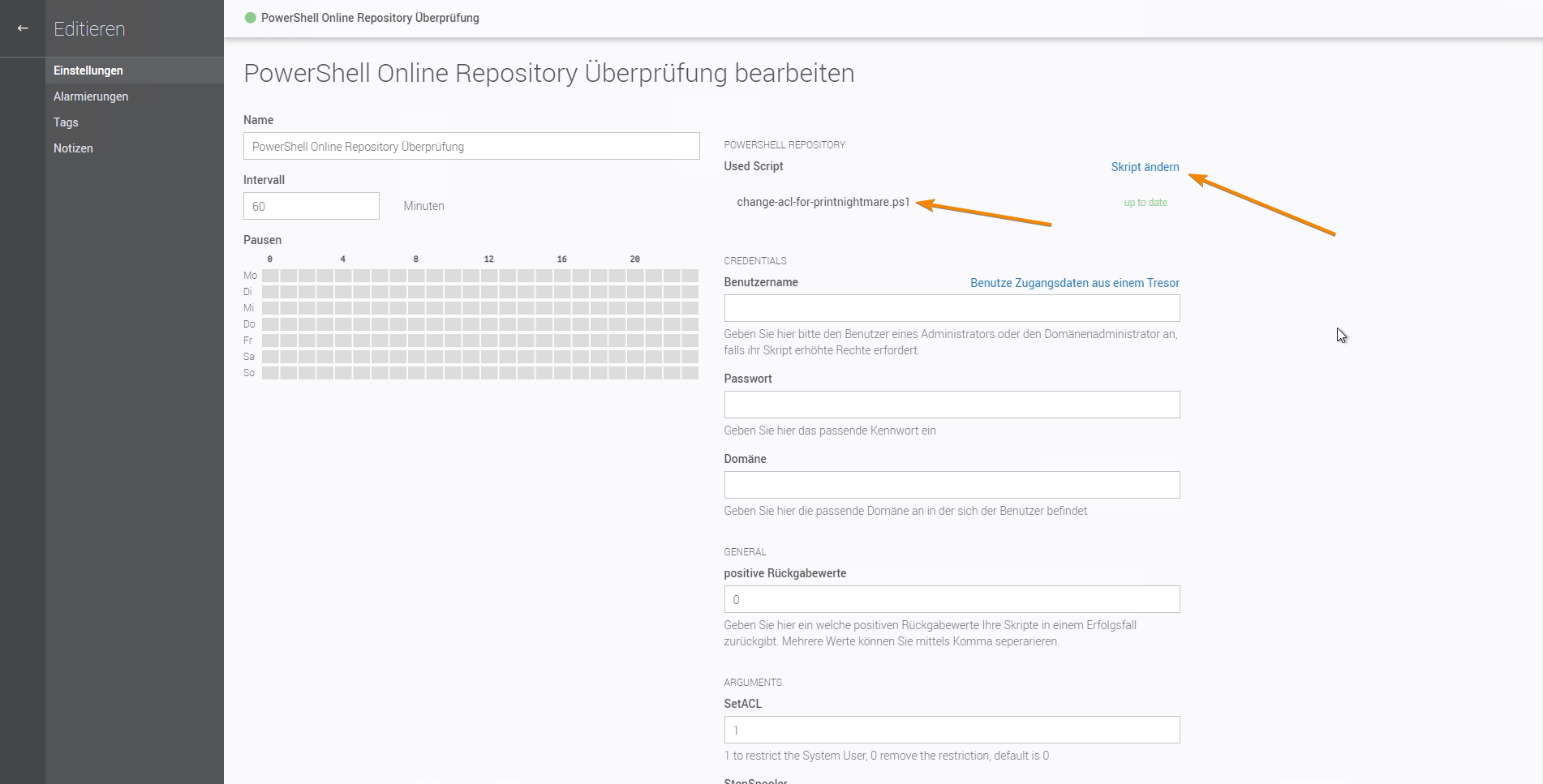This screenshot has width=1543, height=784.
Task: Click the up to date status label
Action: (1145, 203)
